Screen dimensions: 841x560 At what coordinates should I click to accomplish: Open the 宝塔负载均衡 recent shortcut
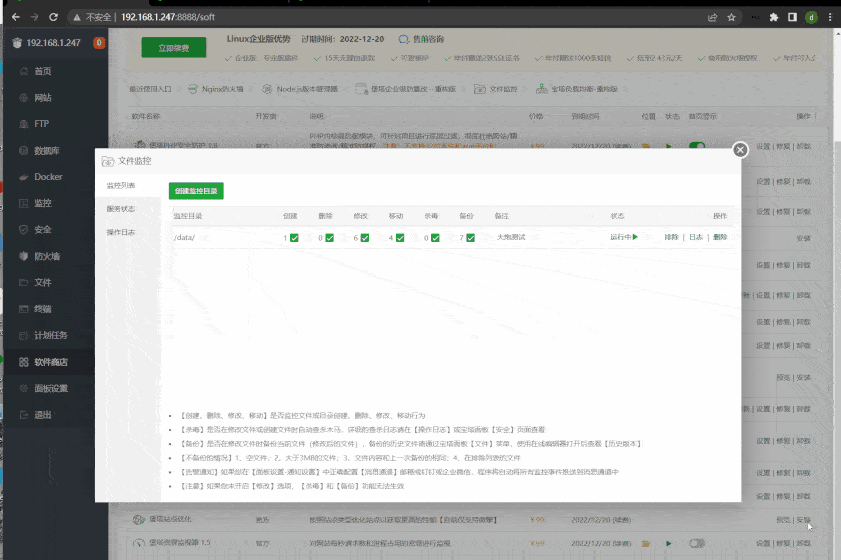577,89
